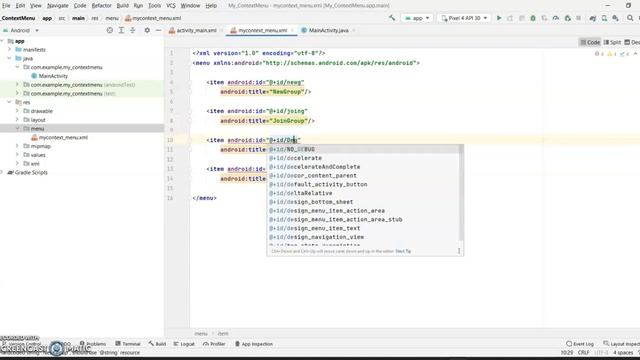Open the Problems tool window
Image resolution: width=640 pixels, height=360 pixels.
[93, 344]
